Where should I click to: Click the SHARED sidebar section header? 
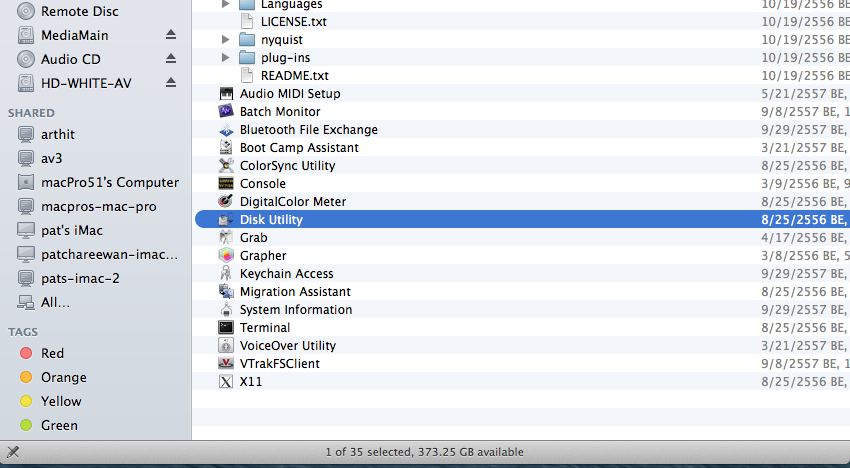coord(31,113)
